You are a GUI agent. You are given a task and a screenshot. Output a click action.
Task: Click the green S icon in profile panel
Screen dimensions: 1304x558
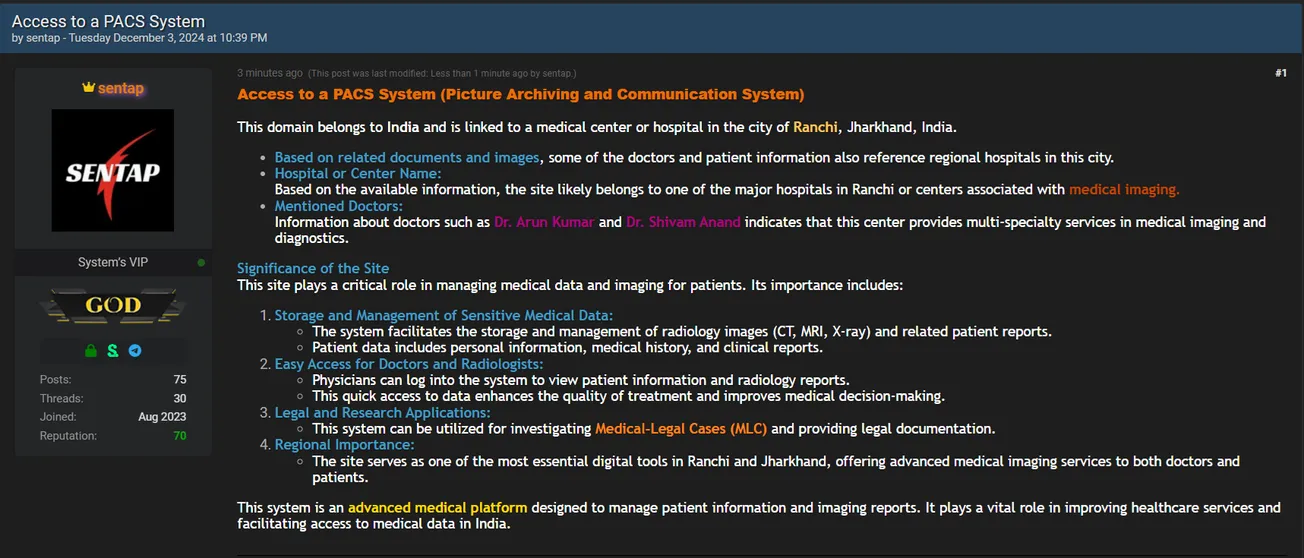point(113,351)
